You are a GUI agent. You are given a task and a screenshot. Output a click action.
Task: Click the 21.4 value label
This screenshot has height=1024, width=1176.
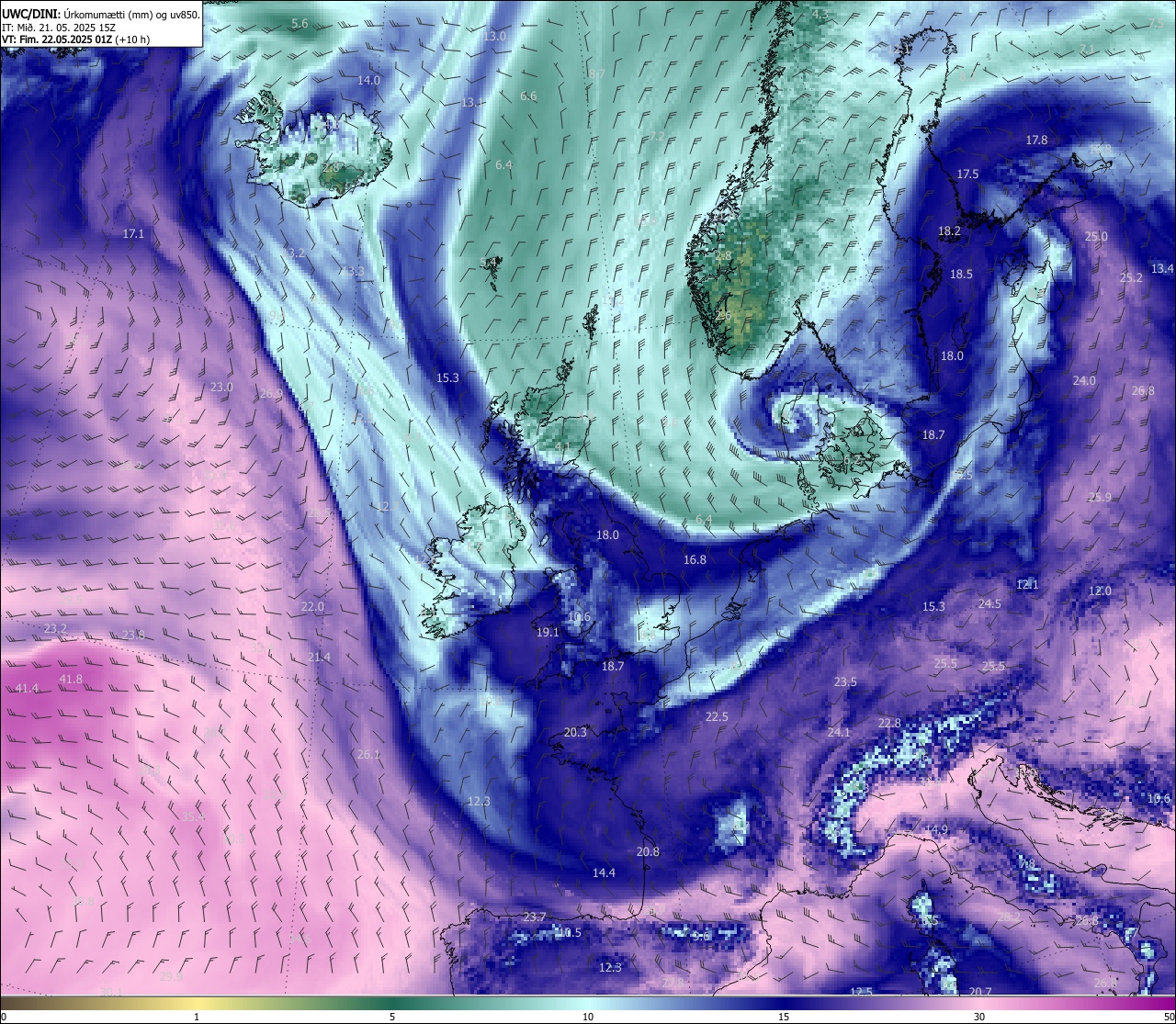click(319, 658)
